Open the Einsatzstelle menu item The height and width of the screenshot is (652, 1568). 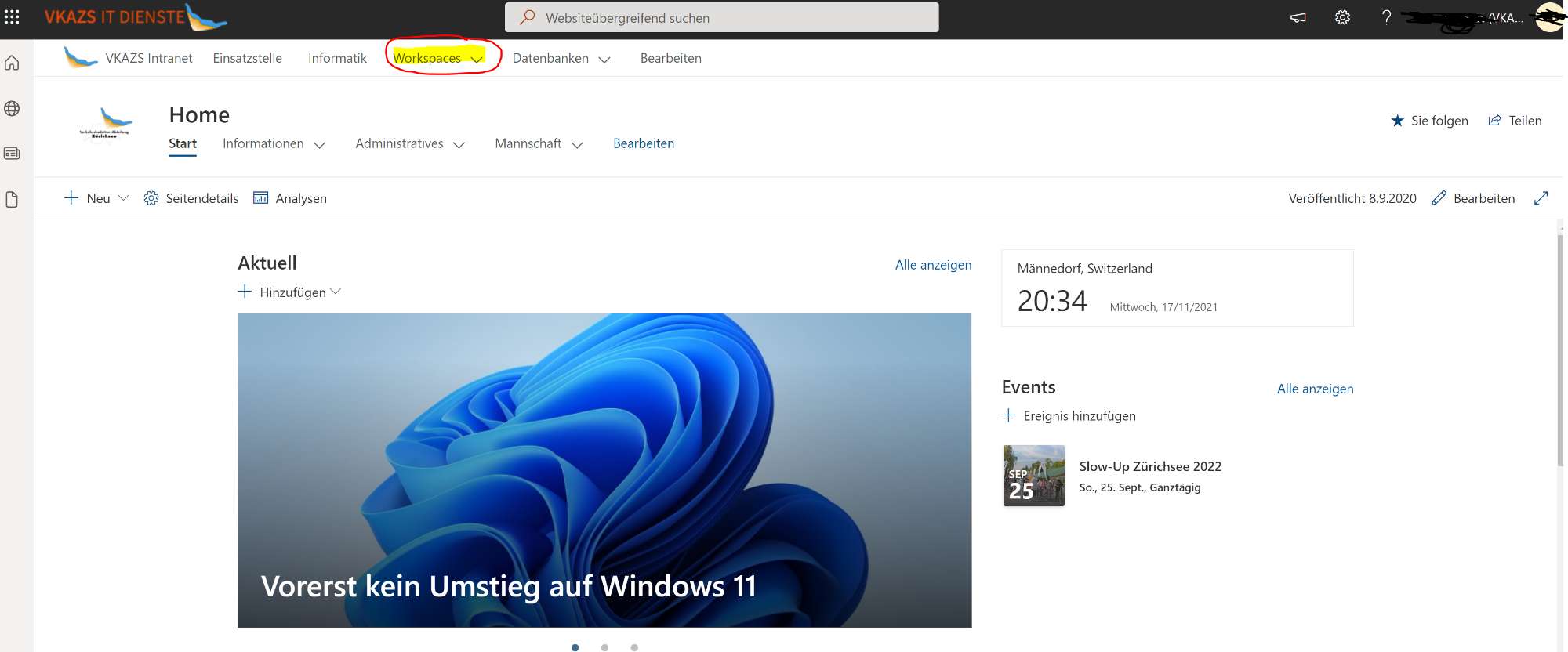(247, 58)
